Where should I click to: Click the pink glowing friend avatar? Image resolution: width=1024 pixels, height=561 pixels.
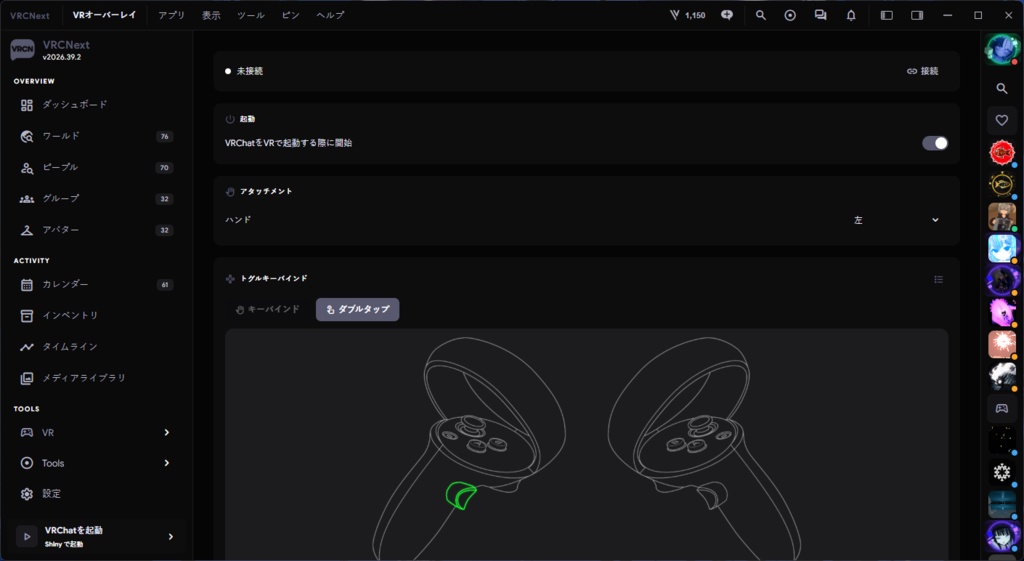[1002, 312]
